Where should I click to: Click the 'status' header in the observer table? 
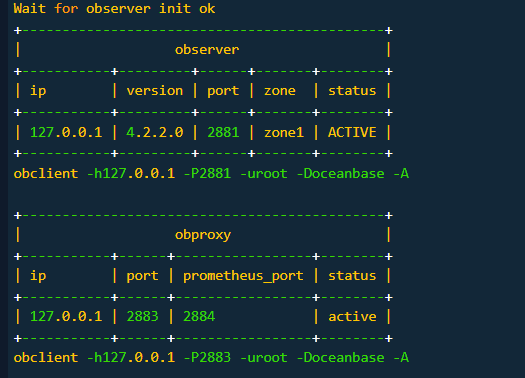click(352, 91)
